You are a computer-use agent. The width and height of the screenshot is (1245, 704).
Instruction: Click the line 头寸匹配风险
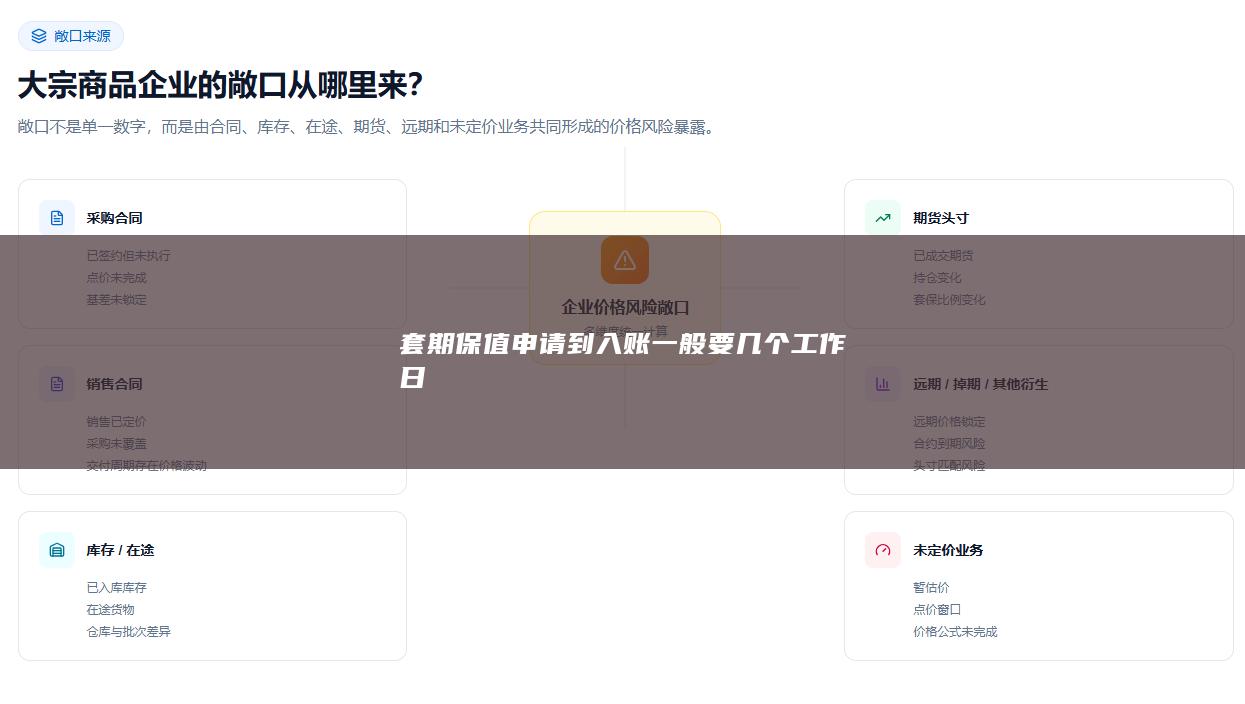(x=949, y=466)
